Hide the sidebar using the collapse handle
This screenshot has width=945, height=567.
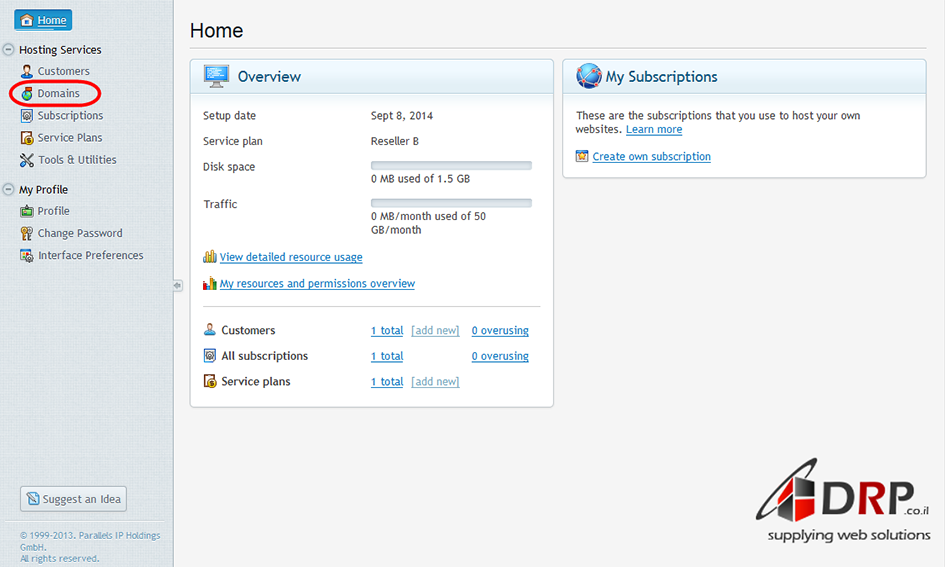[x=177, y=285]
